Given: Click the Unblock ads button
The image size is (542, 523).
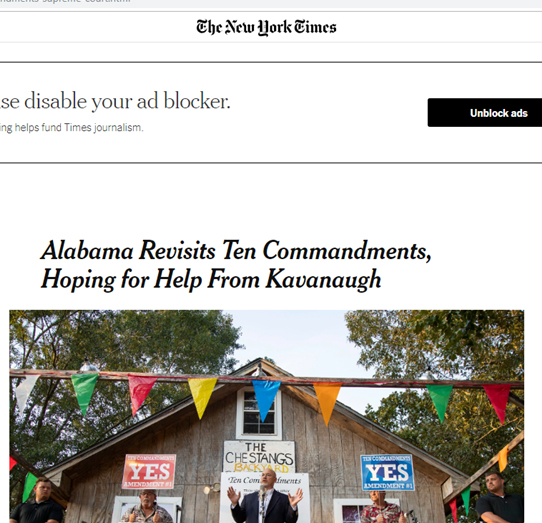Looking at the screenshot, I should (485, 113).
